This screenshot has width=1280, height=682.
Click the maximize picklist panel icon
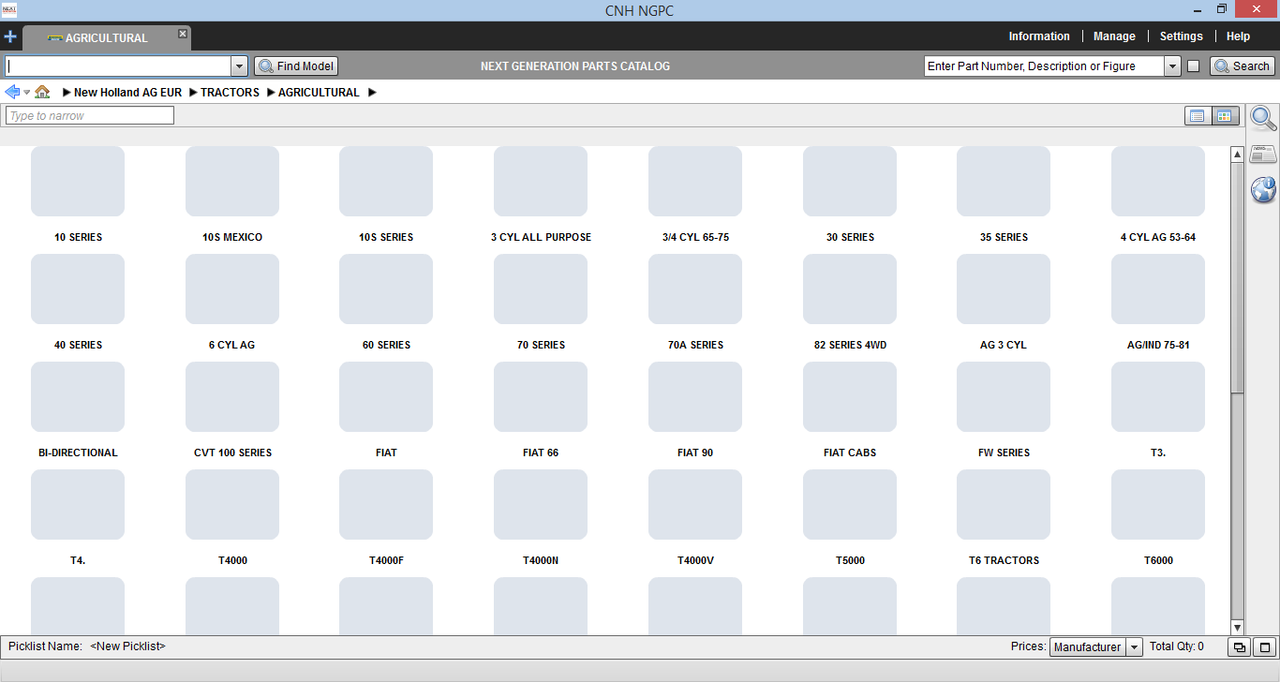click(1265, 648)
